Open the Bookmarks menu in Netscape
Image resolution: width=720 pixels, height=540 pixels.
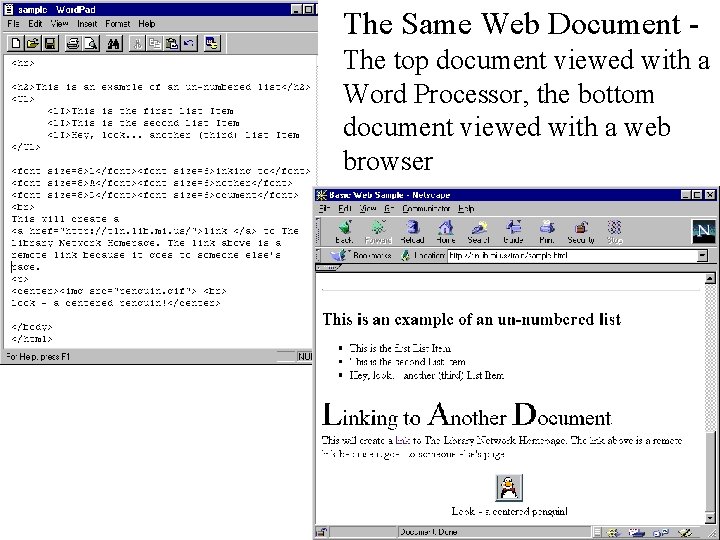click(x=361, y=255)
